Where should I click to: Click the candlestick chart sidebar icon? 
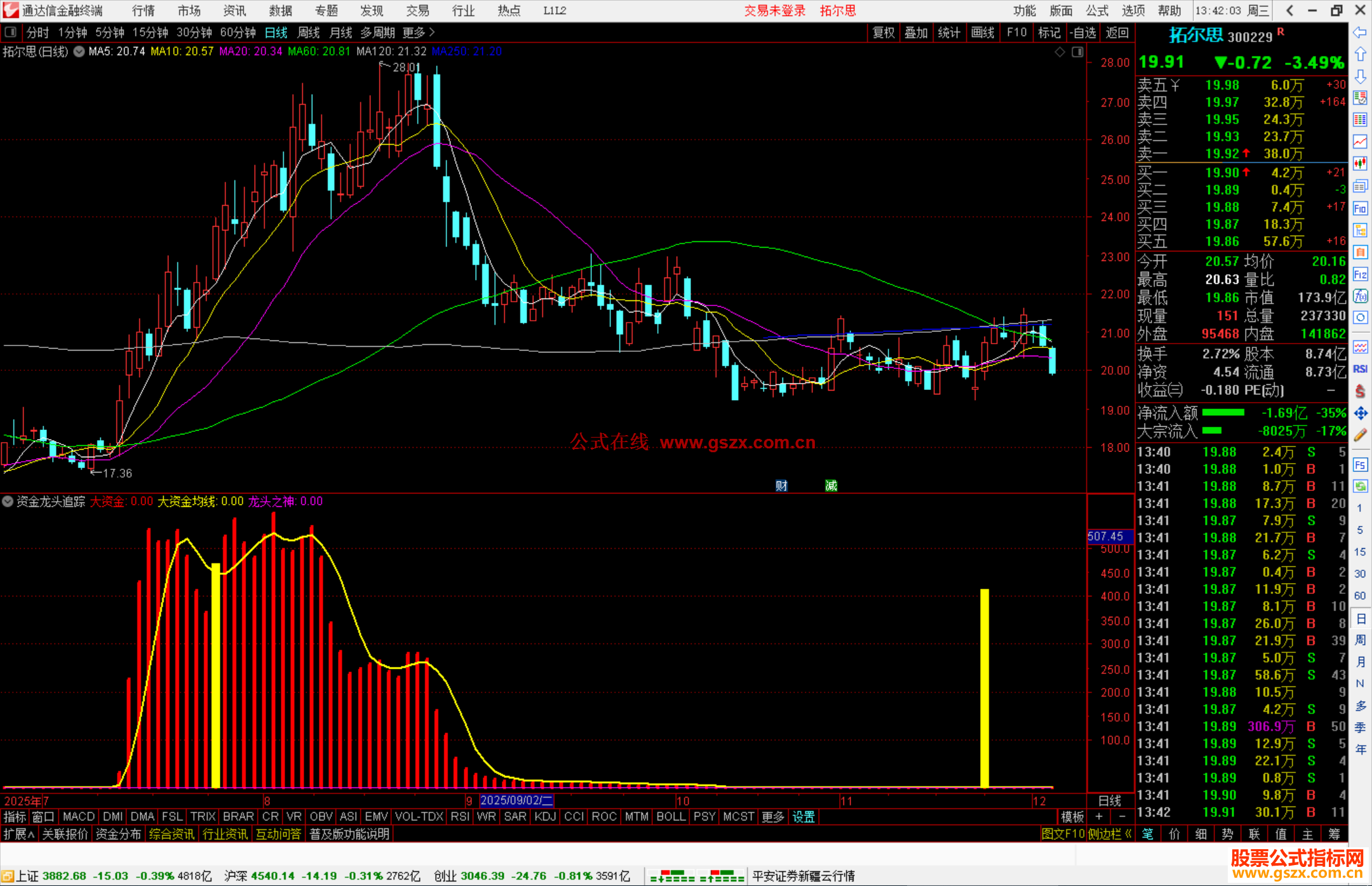pos(1360,163)
